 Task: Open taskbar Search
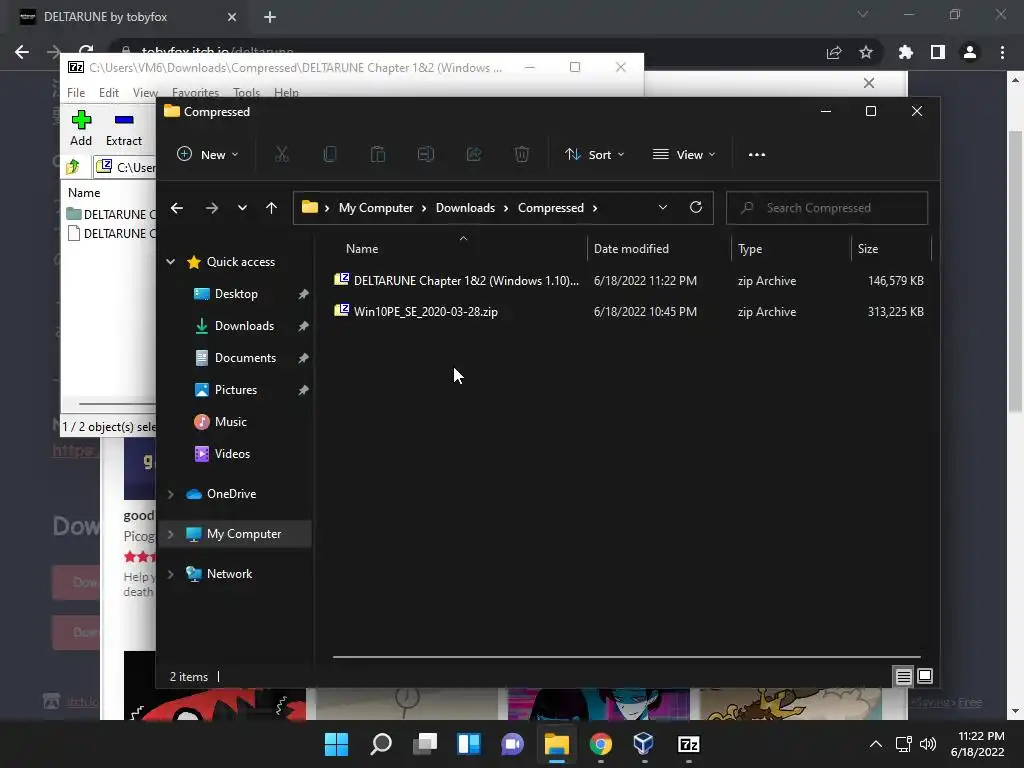pos(381,744)
